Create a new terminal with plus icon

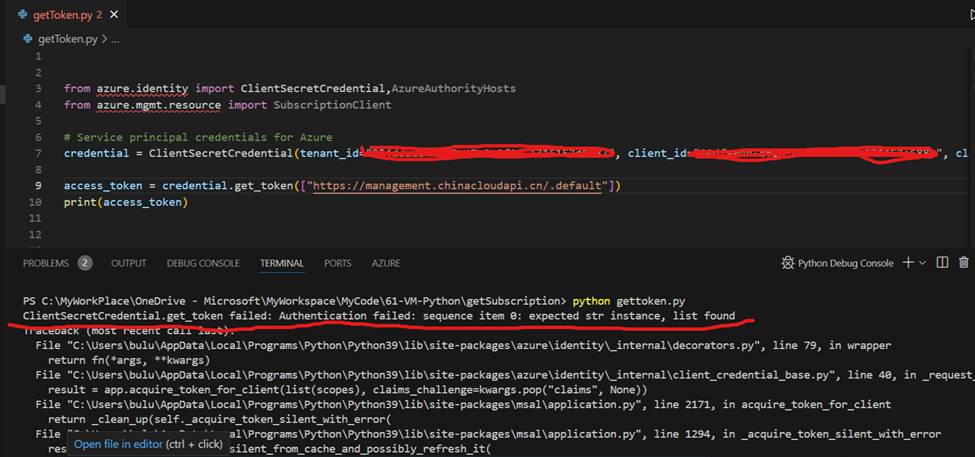(907, 263)
